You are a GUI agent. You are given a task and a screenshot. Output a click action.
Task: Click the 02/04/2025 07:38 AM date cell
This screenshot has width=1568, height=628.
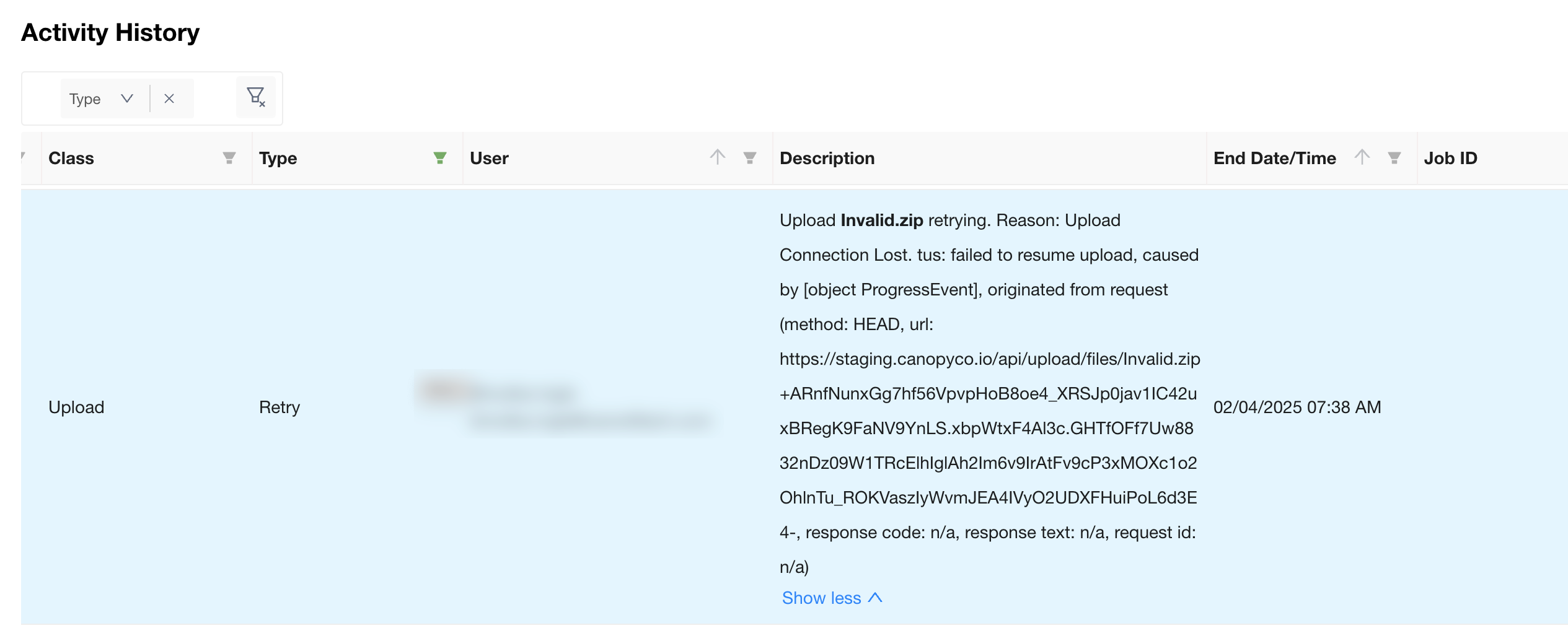[x=1297, y=407]
